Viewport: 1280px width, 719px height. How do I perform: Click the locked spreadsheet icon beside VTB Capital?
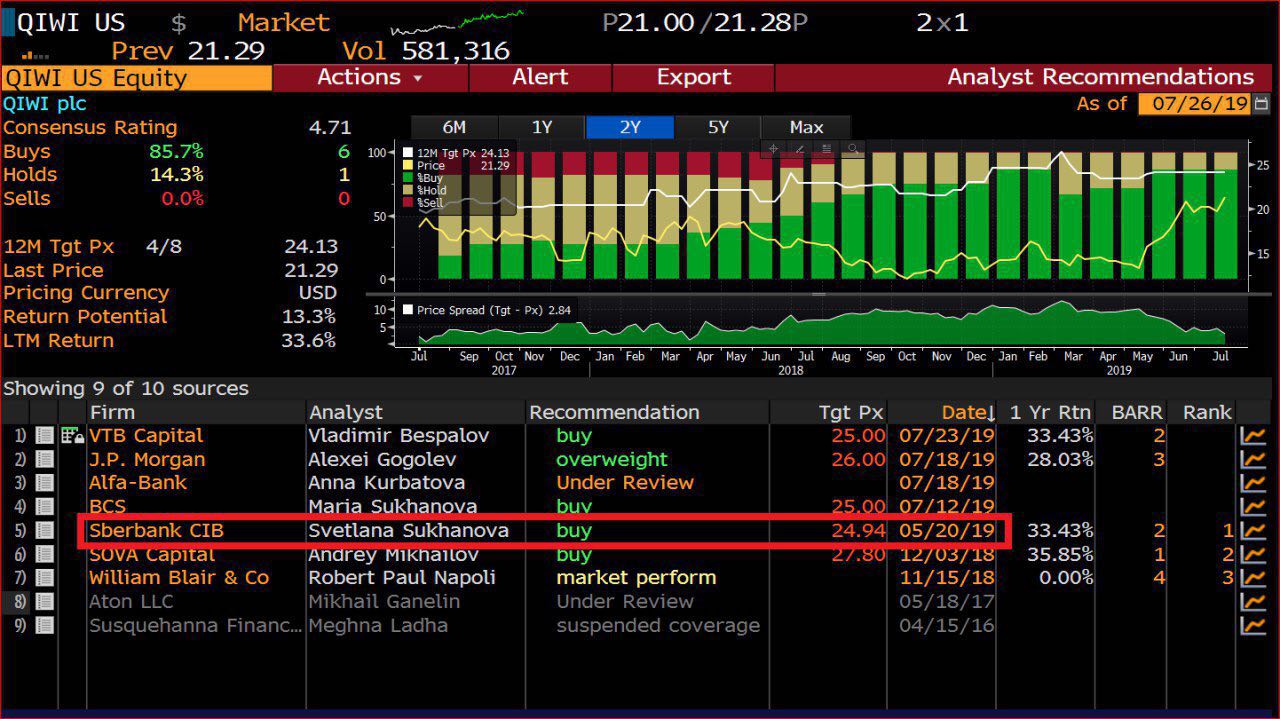click(x=72, y=436)
